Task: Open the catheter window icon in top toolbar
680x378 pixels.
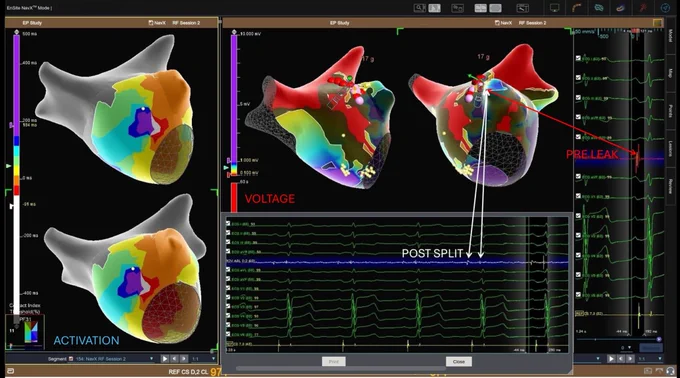Action: tap(523, 8)
